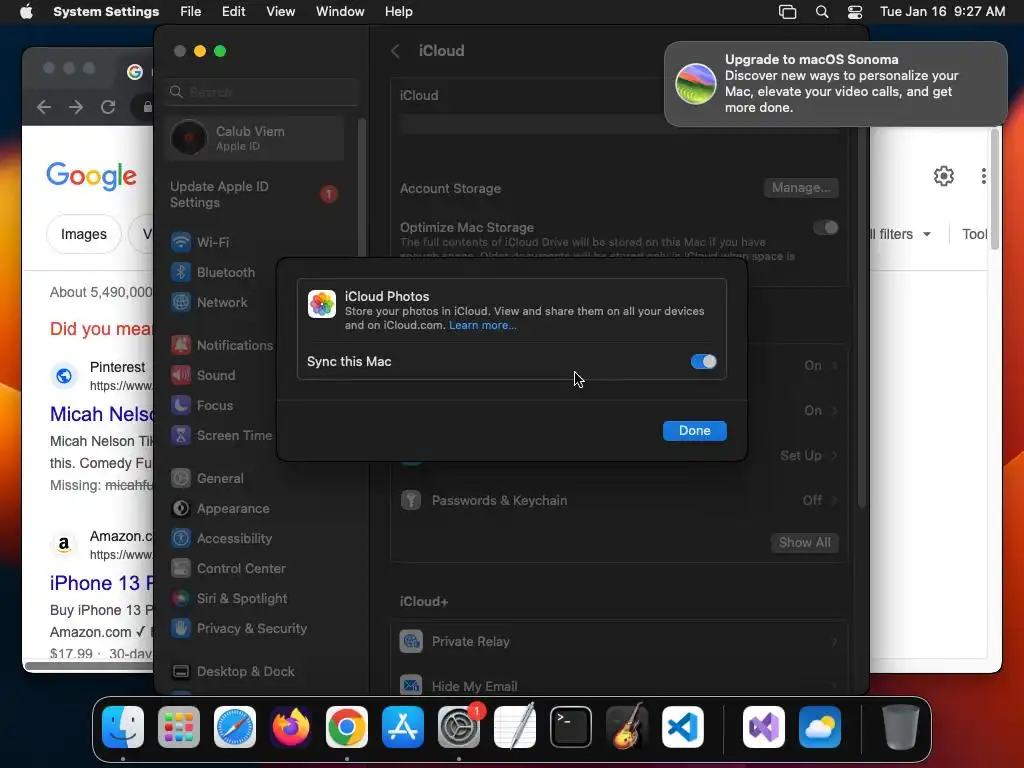Open Launchpad from the Dock
The height and width of the screenshot is (768, 1024).
pos(179,727)
